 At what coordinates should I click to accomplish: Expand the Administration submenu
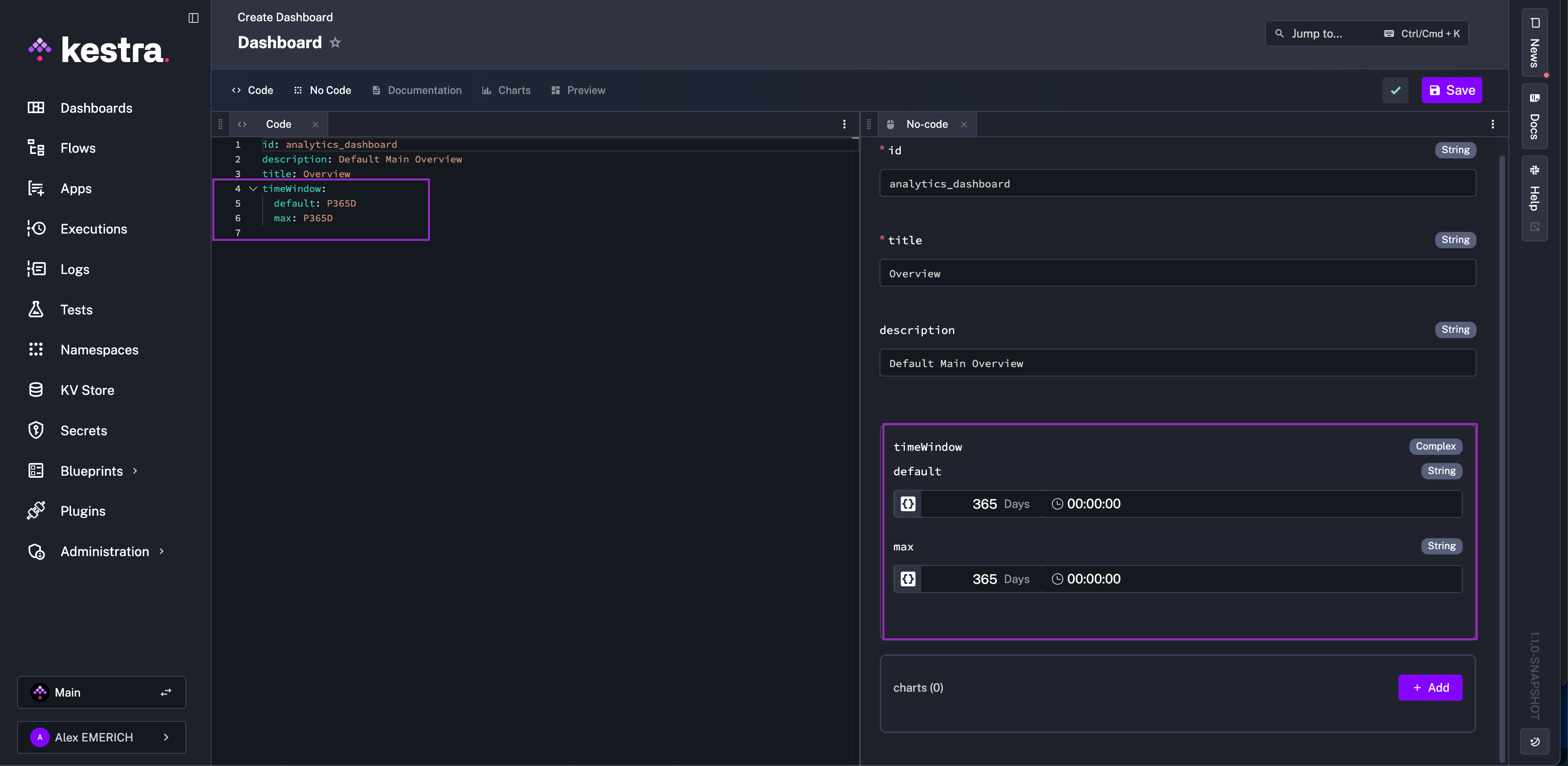coord(161,552)
